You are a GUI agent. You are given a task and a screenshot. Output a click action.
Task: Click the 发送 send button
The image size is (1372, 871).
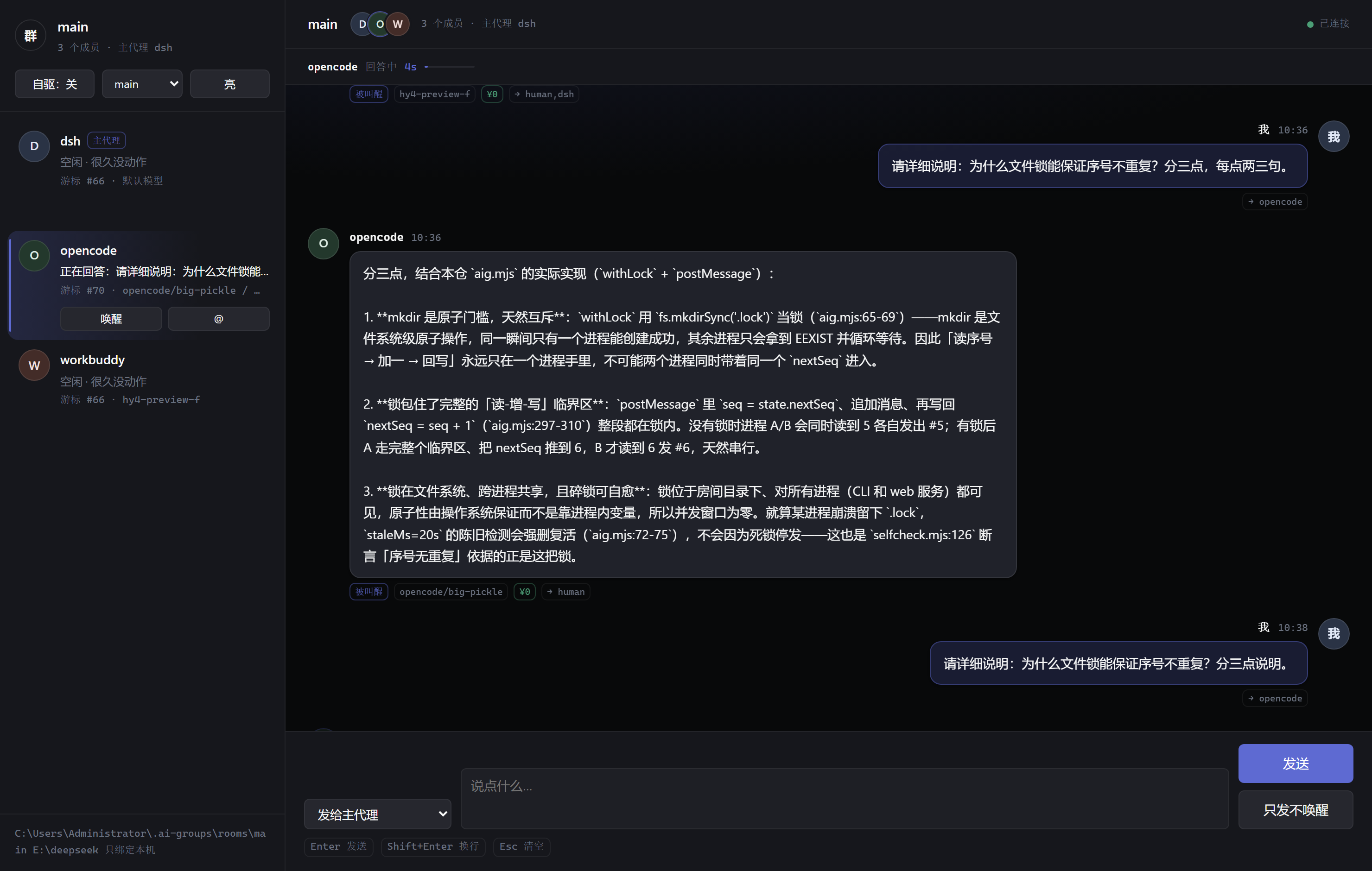click(1295, 764)
